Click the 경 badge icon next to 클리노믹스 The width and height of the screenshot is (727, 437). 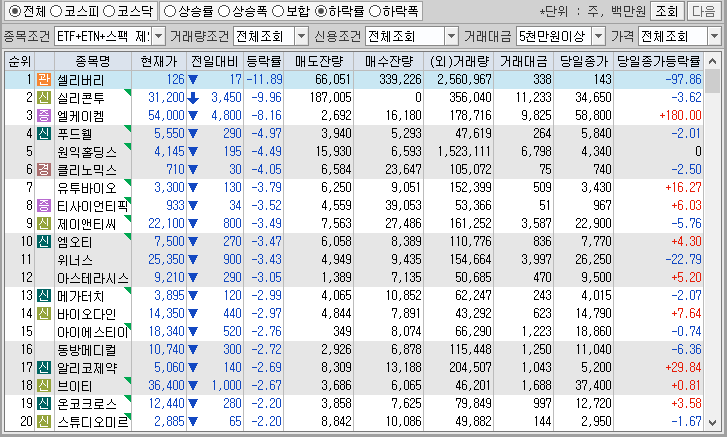point(44,170)
